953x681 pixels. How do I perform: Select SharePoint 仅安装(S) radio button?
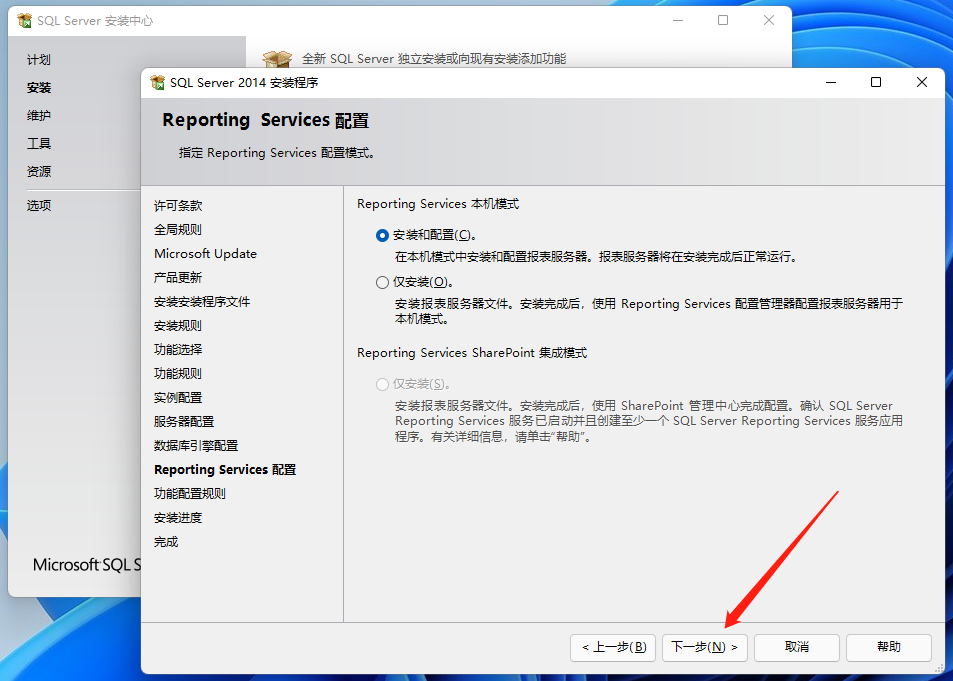click(382, 384)
